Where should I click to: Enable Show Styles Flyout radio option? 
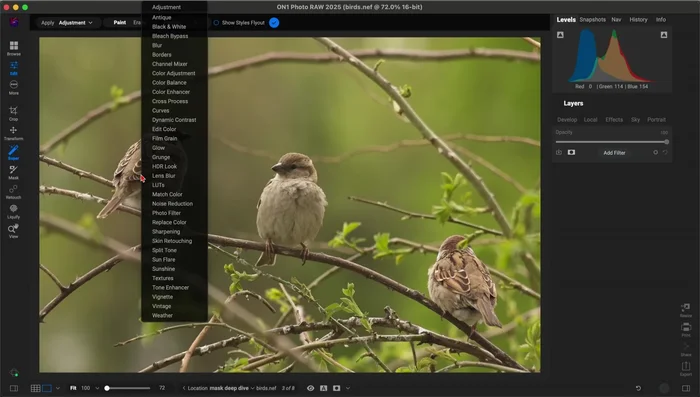[x=216, y=22]
